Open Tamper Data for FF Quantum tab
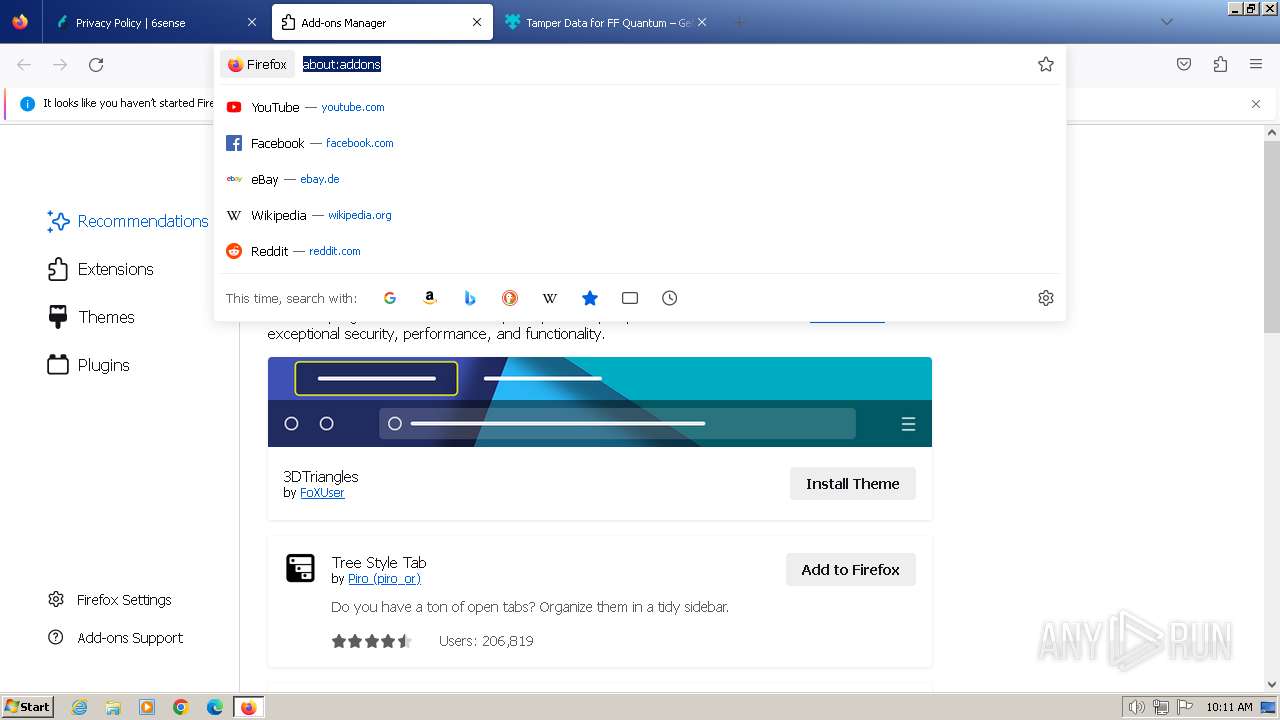1280x720 pixels. [x=606, y=22]
